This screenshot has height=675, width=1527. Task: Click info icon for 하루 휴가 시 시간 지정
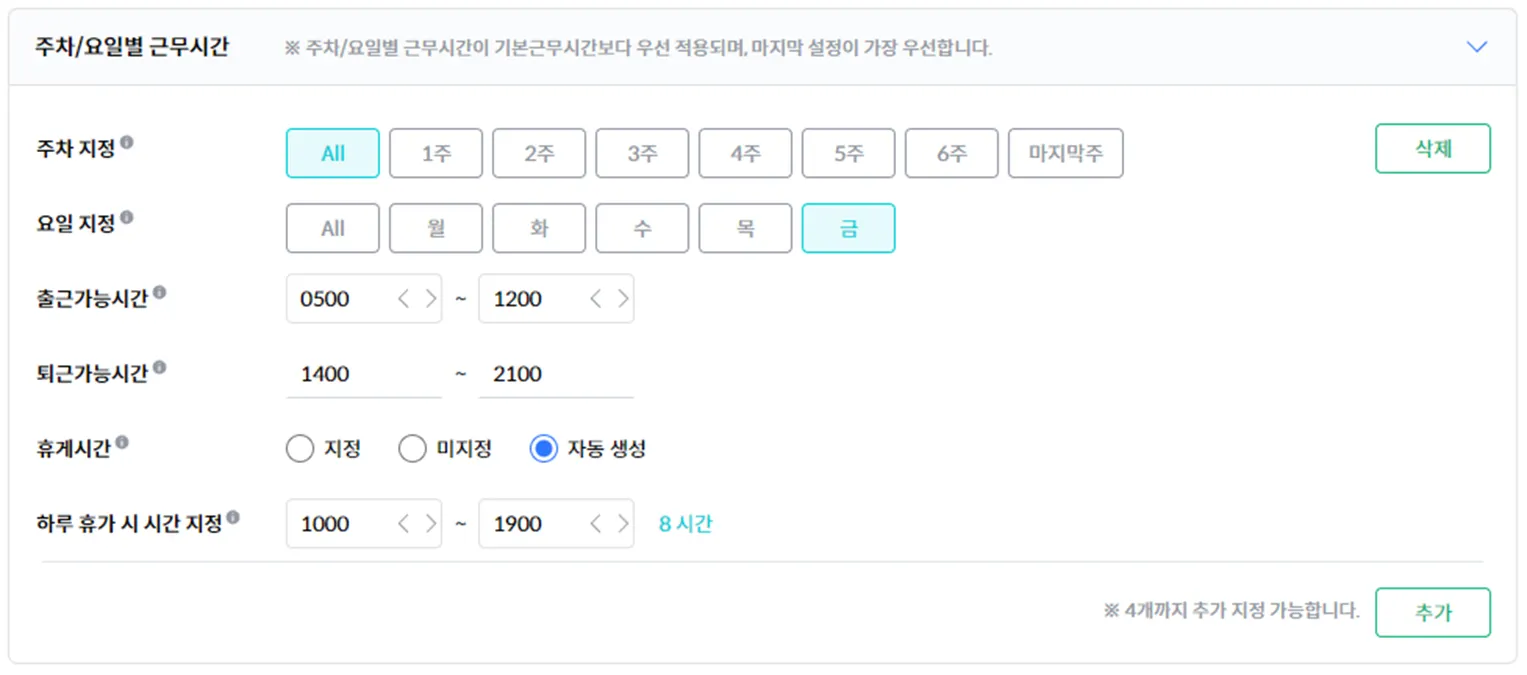coord(233,518)
